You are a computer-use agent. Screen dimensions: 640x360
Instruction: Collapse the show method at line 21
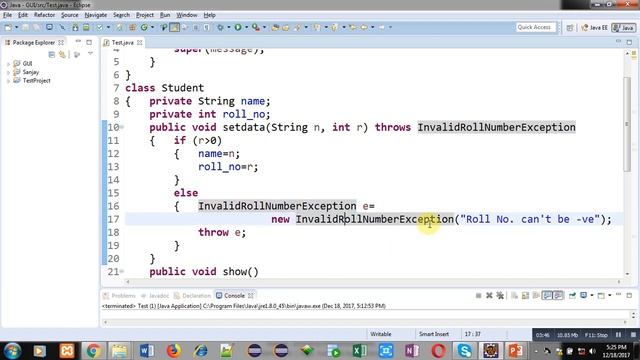pyautogui.click(x=122, y=271)
